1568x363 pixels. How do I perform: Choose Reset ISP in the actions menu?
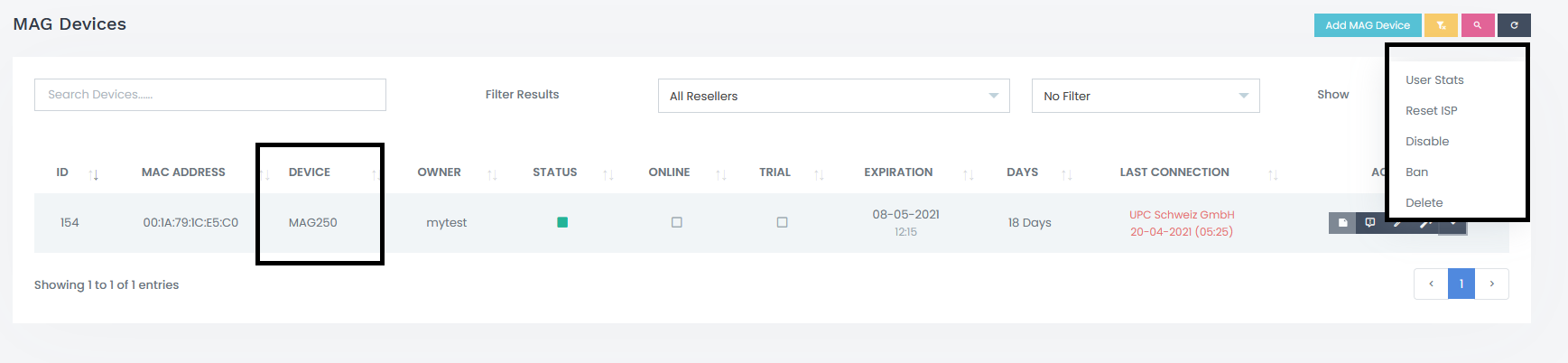coord(1431,111)
